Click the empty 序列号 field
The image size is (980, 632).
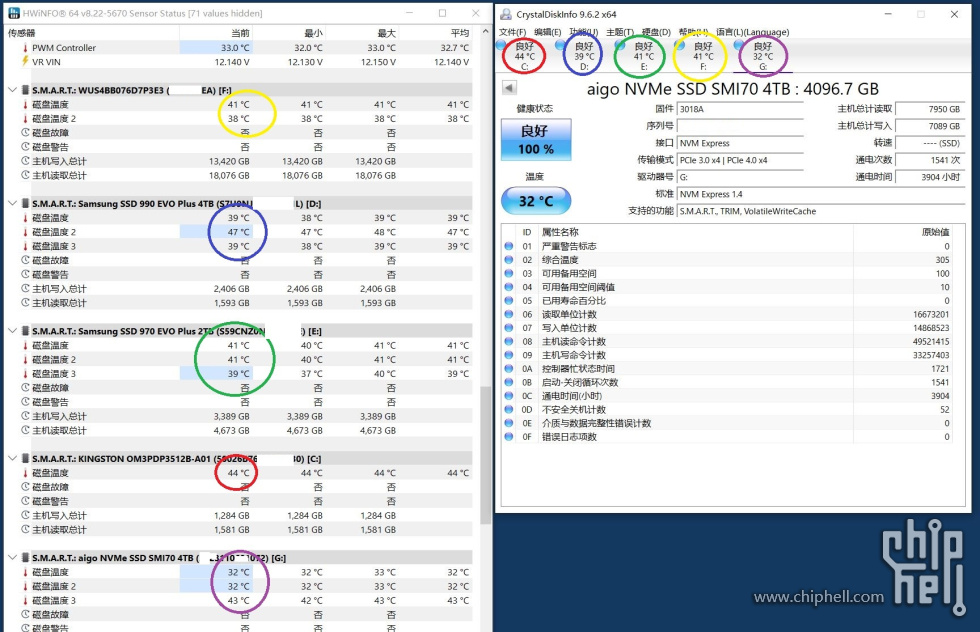pyautogui.click(x=740, y=126)
